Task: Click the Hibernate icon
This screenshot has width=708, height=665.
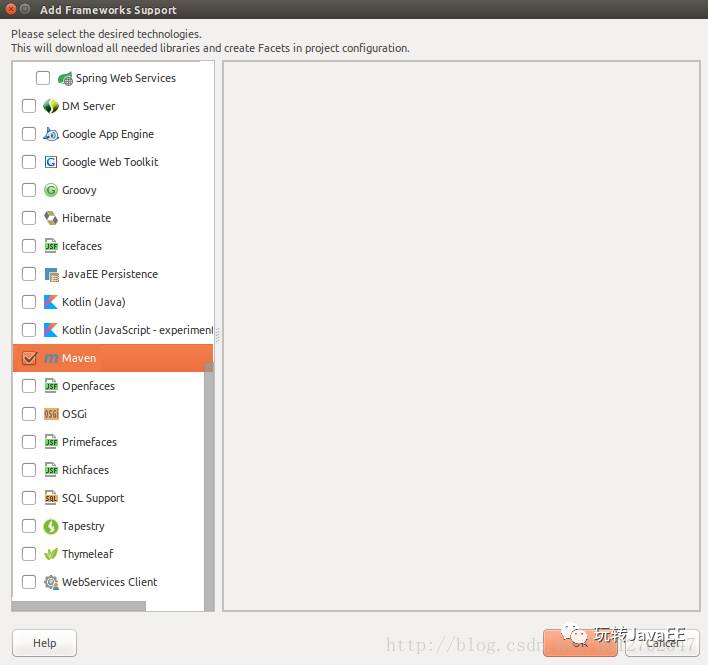Action: coord(51,218)
